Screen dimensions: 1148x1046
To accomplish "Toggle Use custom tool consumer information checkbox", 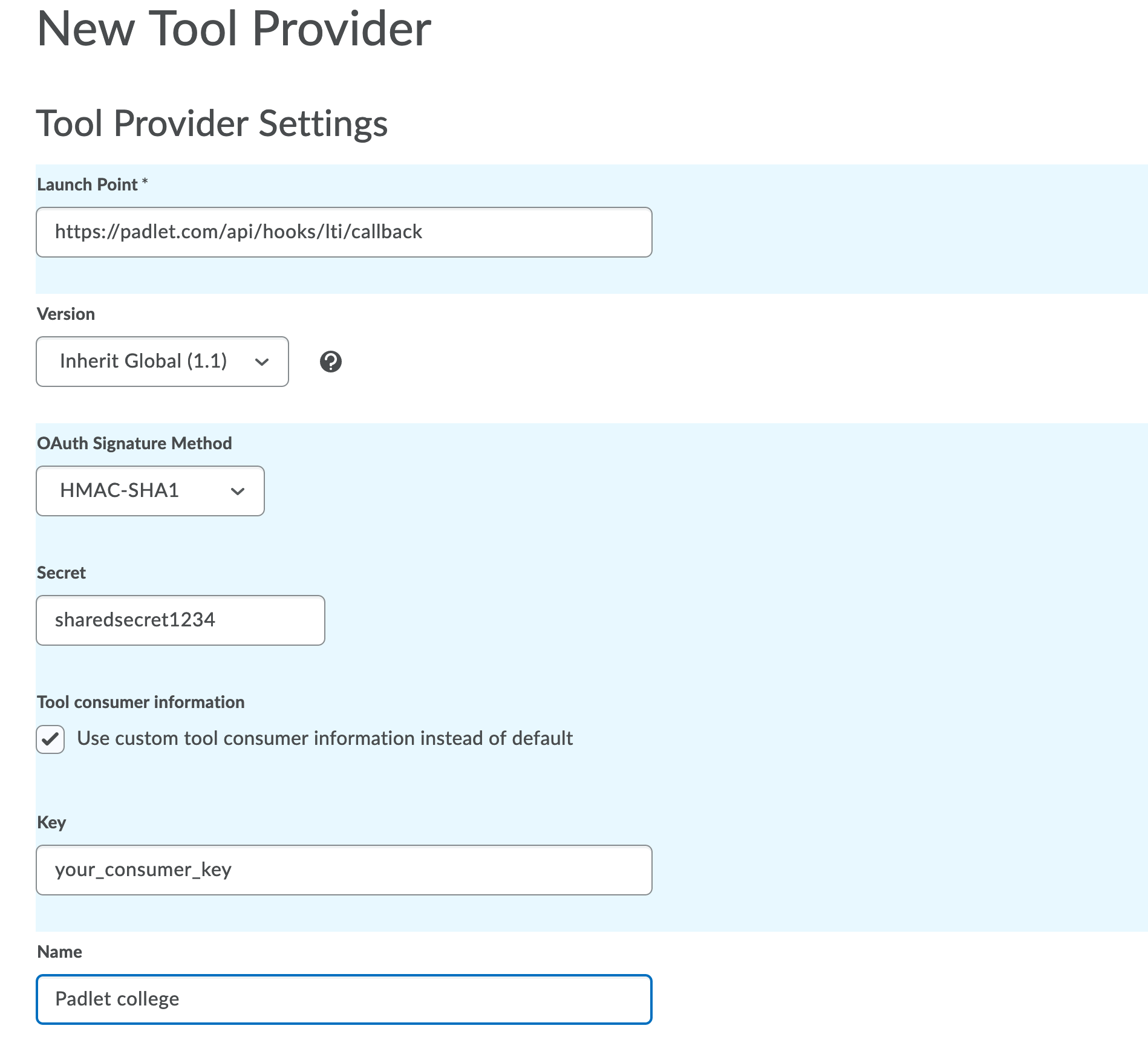I will pyautogui.click(x=50, y=739).
